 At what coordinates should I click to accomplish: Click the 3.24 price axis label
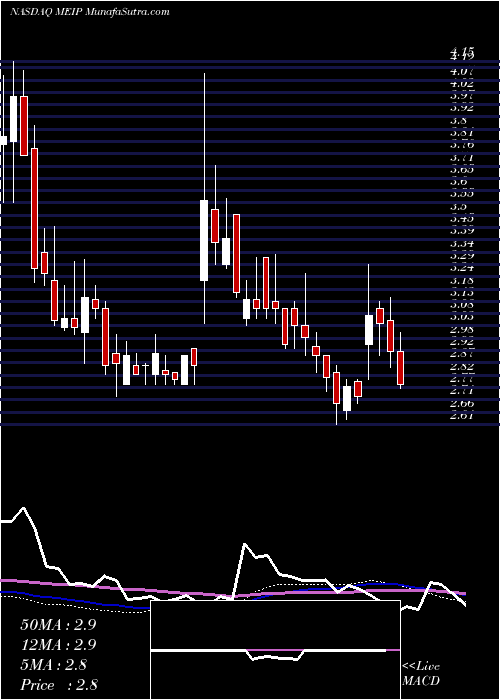click(x=462, y=268)
